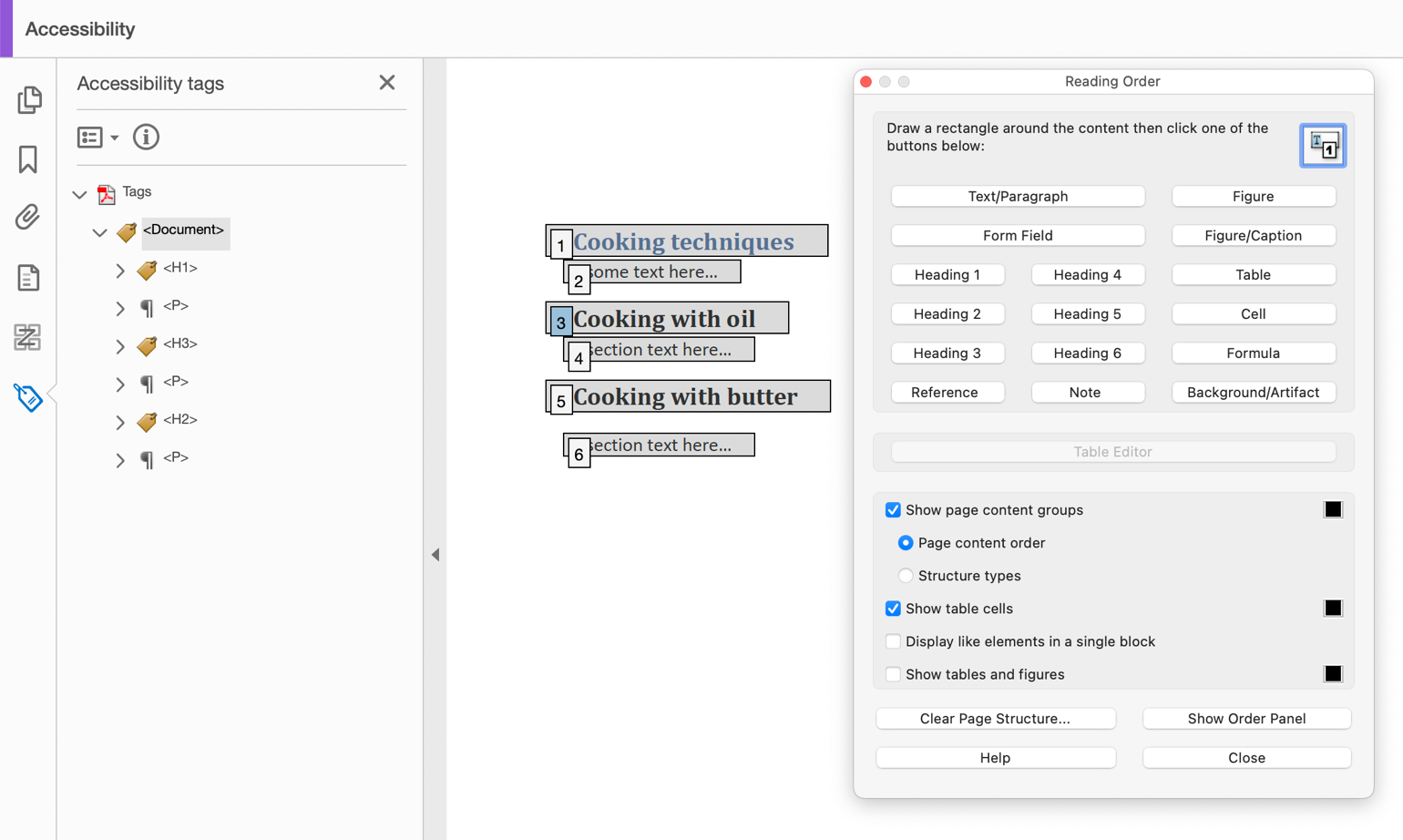This screenshot has width=1403, height=840.
Task: Open the Attachments panel
Action: 29,219
